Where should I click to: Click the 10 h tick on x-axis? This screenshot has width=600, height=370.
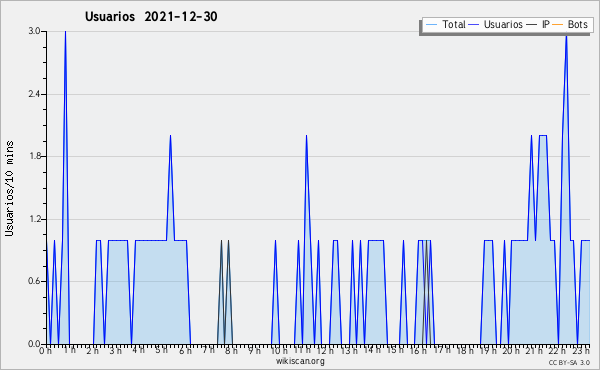pos(279,350)
